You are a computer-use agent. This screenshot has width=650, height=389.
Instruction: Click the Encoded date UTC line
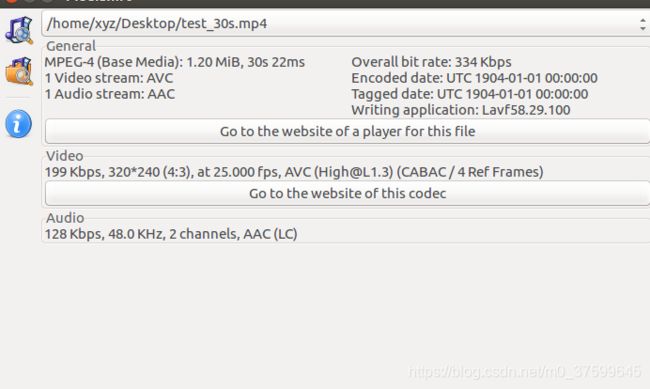[x=474, y=78]
